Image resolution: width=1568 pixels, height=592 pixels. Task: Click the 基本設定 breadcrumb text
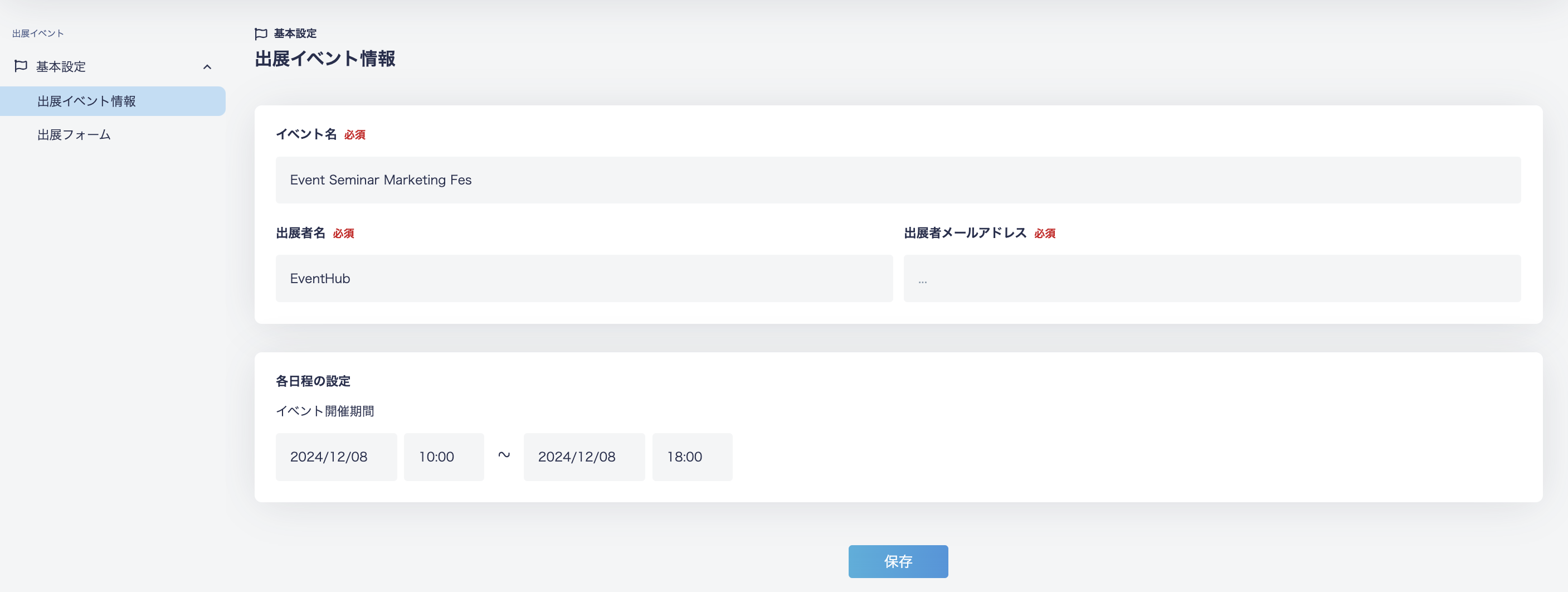tap(295, 33)
